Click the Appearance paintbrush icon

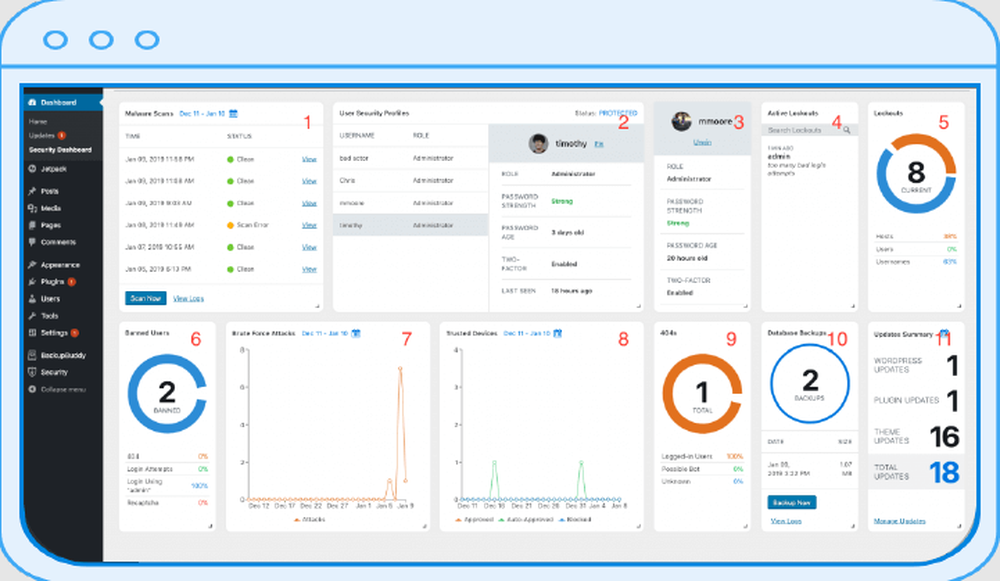click(33, 265)
